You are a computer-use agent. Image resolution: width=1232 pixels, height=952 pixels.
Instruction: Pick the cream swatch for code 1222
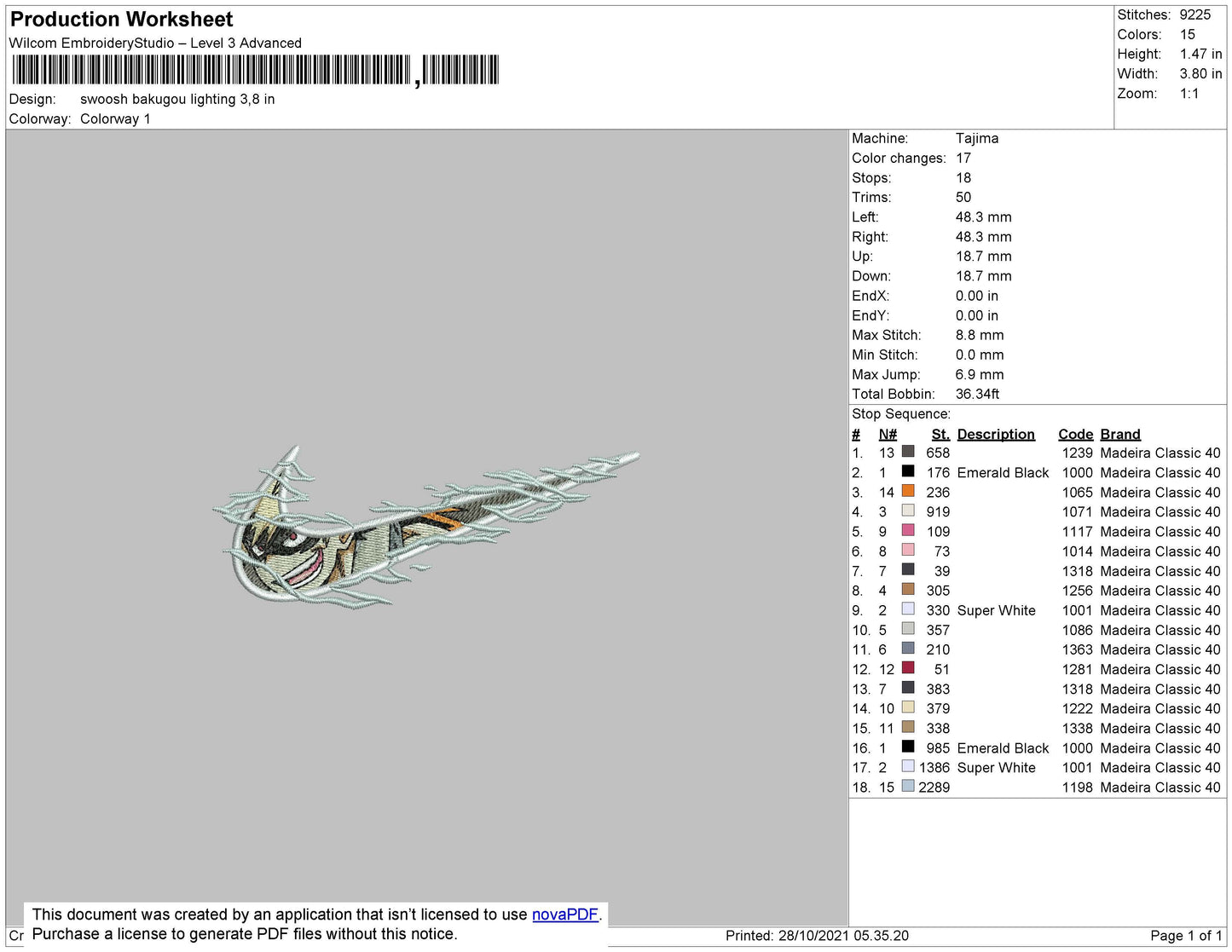pyautogui.click(x=908, y=707)
